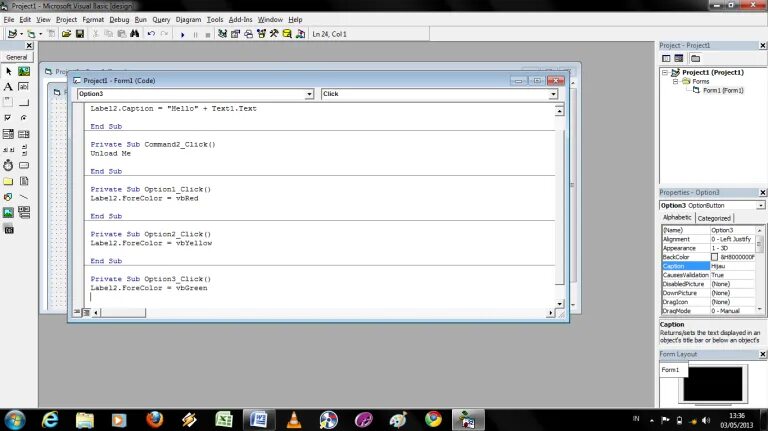
Task: Toggle Procedure View in the code window
Action: [x=77, y=312]
